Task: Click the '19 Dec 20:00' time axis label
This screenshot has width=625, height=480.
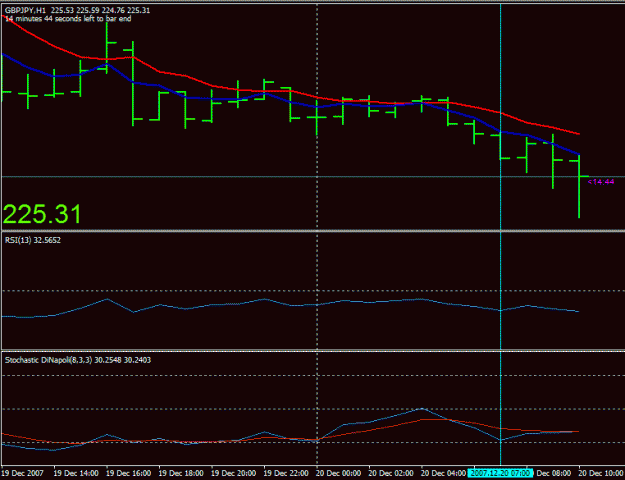Action: (235, 473)
